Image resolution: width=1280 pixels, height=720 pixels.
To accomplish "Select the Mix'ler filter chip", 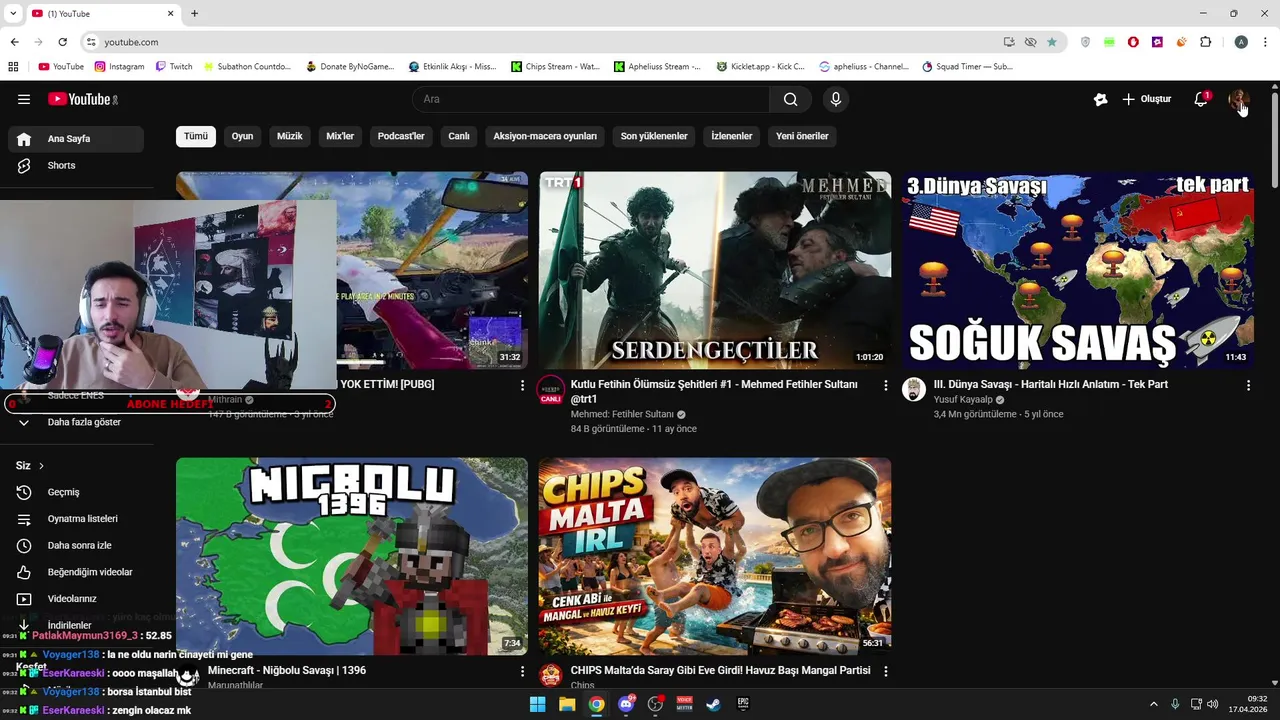I will 340,136.
